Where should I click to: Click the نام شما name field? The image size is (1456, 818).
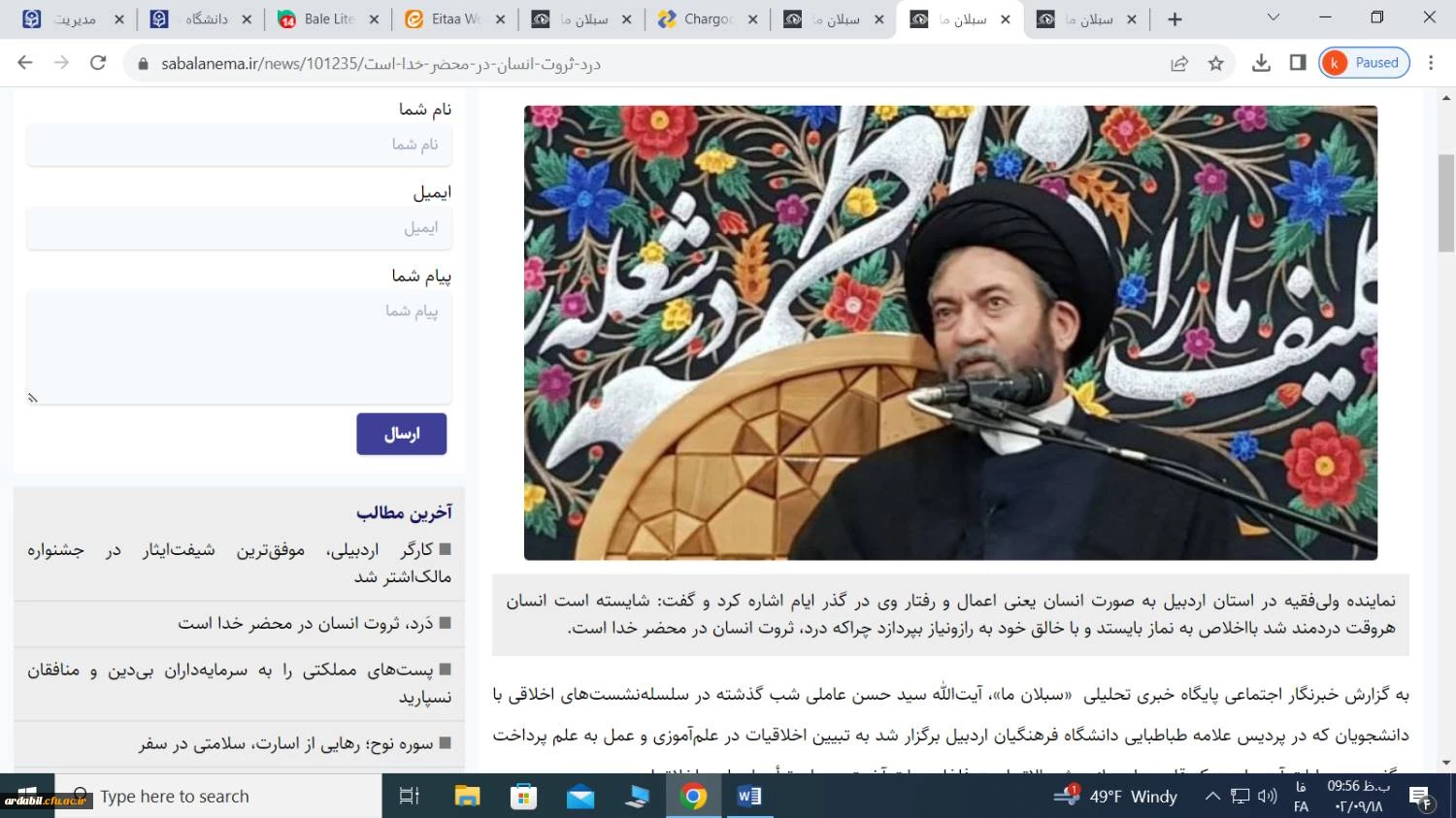pos(239,145)
